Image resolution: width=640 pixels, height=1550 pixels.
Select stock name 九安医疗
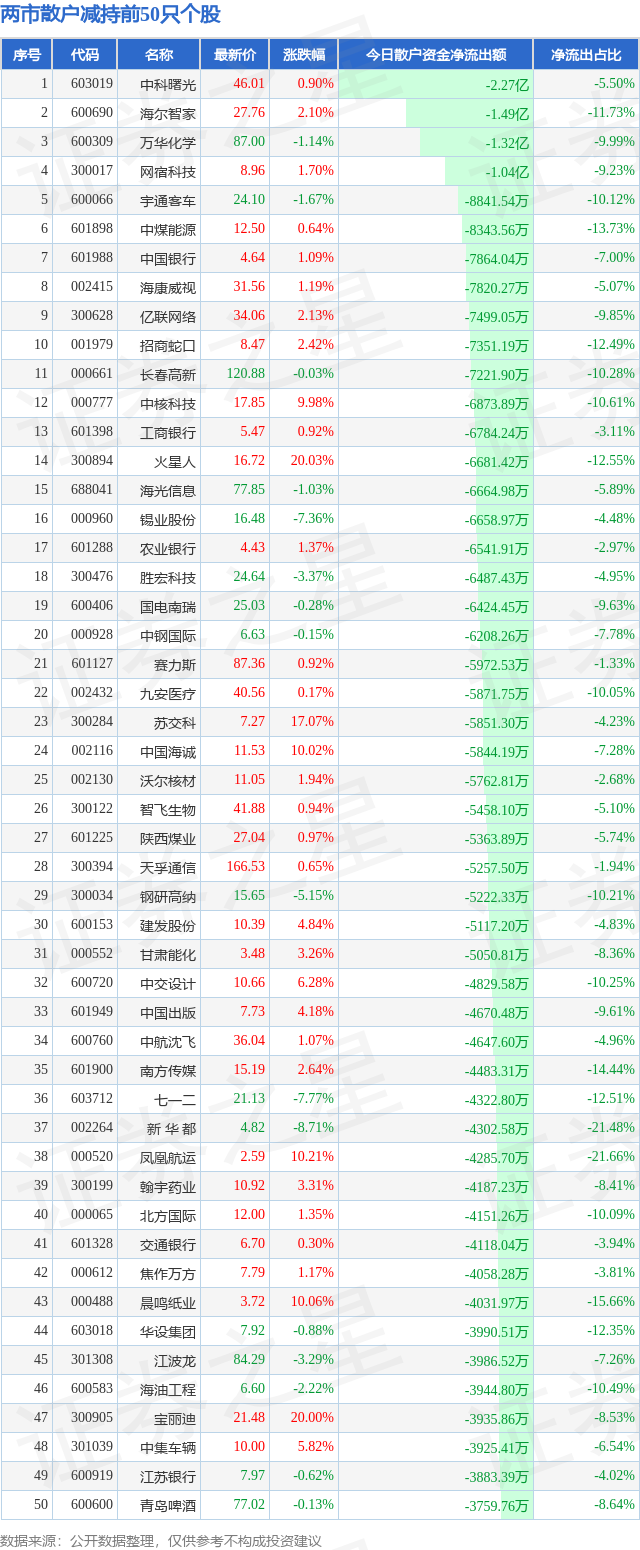[168, 693]
